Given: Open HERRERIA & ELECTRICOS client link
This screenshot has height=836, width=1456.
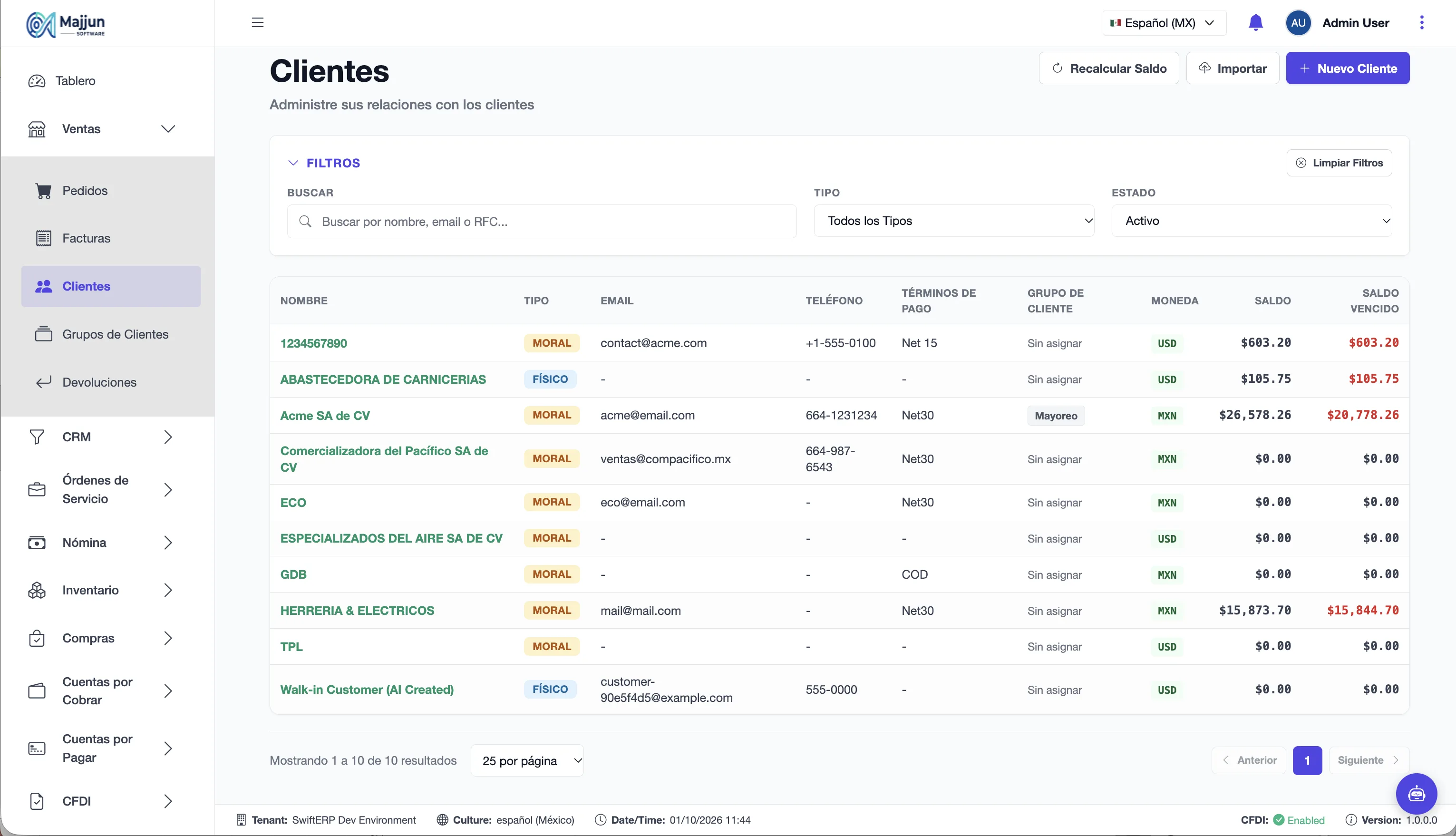Looking at the screenshot, I should pos(357,610).
